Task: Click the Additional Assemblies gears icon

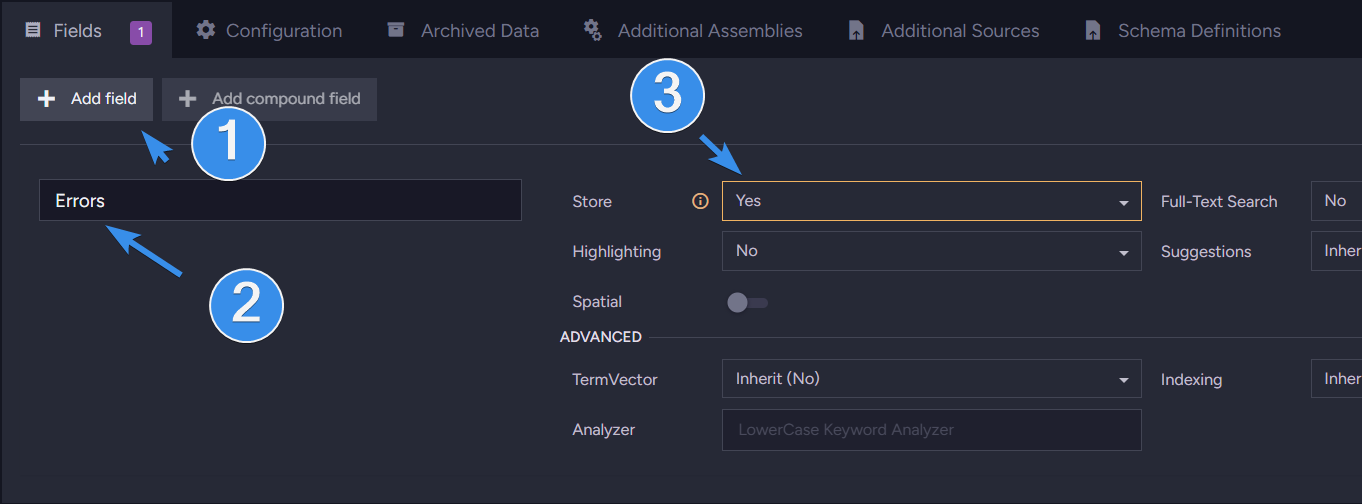Action: 593,30
